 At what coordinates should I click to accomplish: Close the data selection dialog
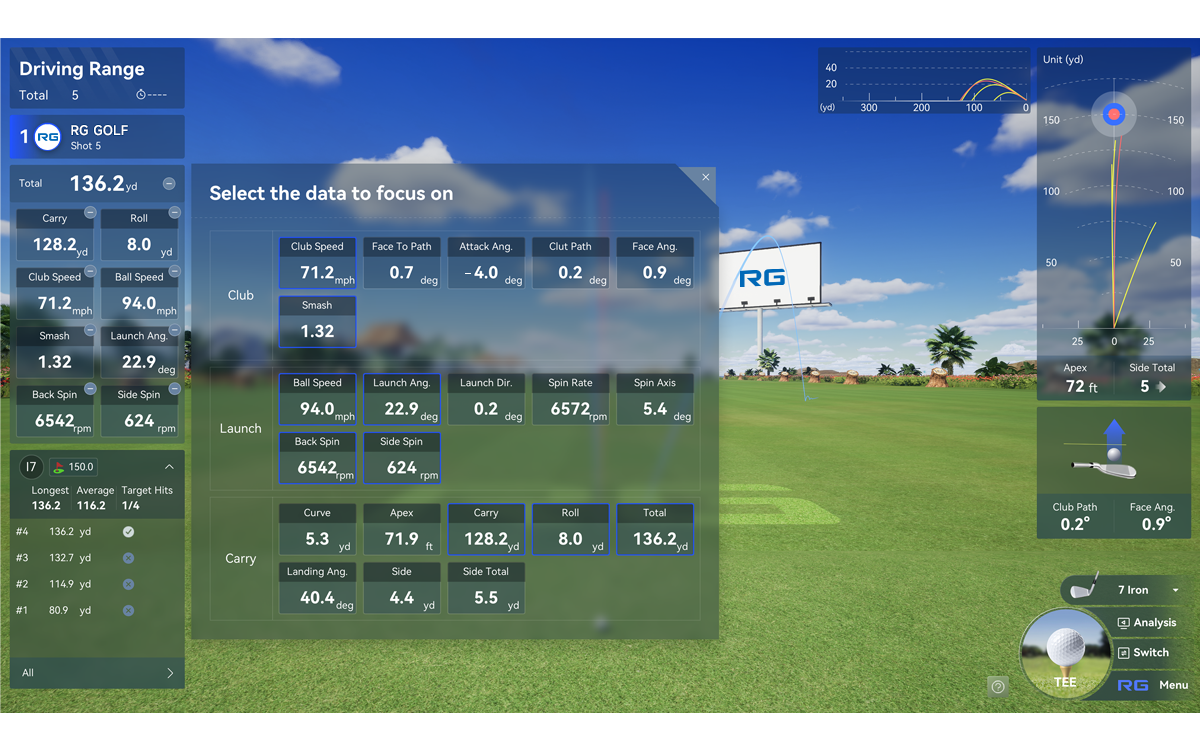pos(705,177)
